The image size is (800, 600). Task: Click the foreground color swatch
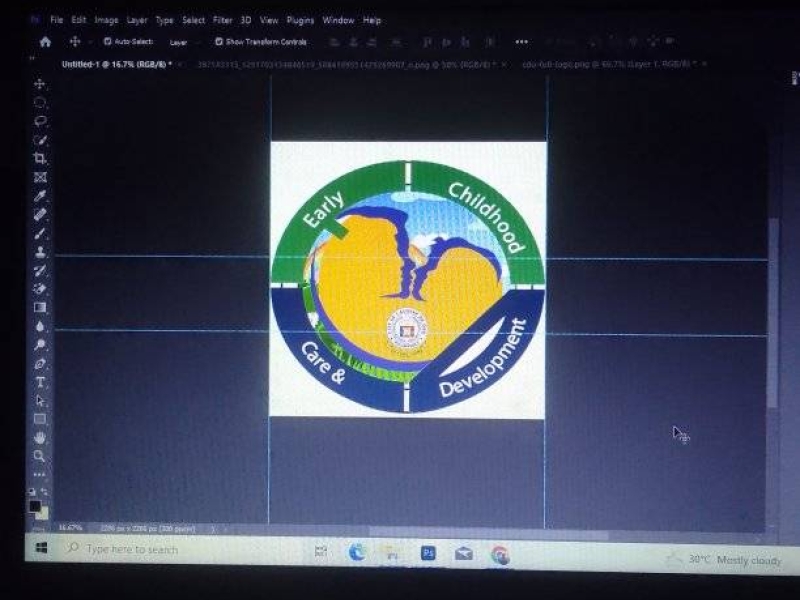tap(35, 506)
